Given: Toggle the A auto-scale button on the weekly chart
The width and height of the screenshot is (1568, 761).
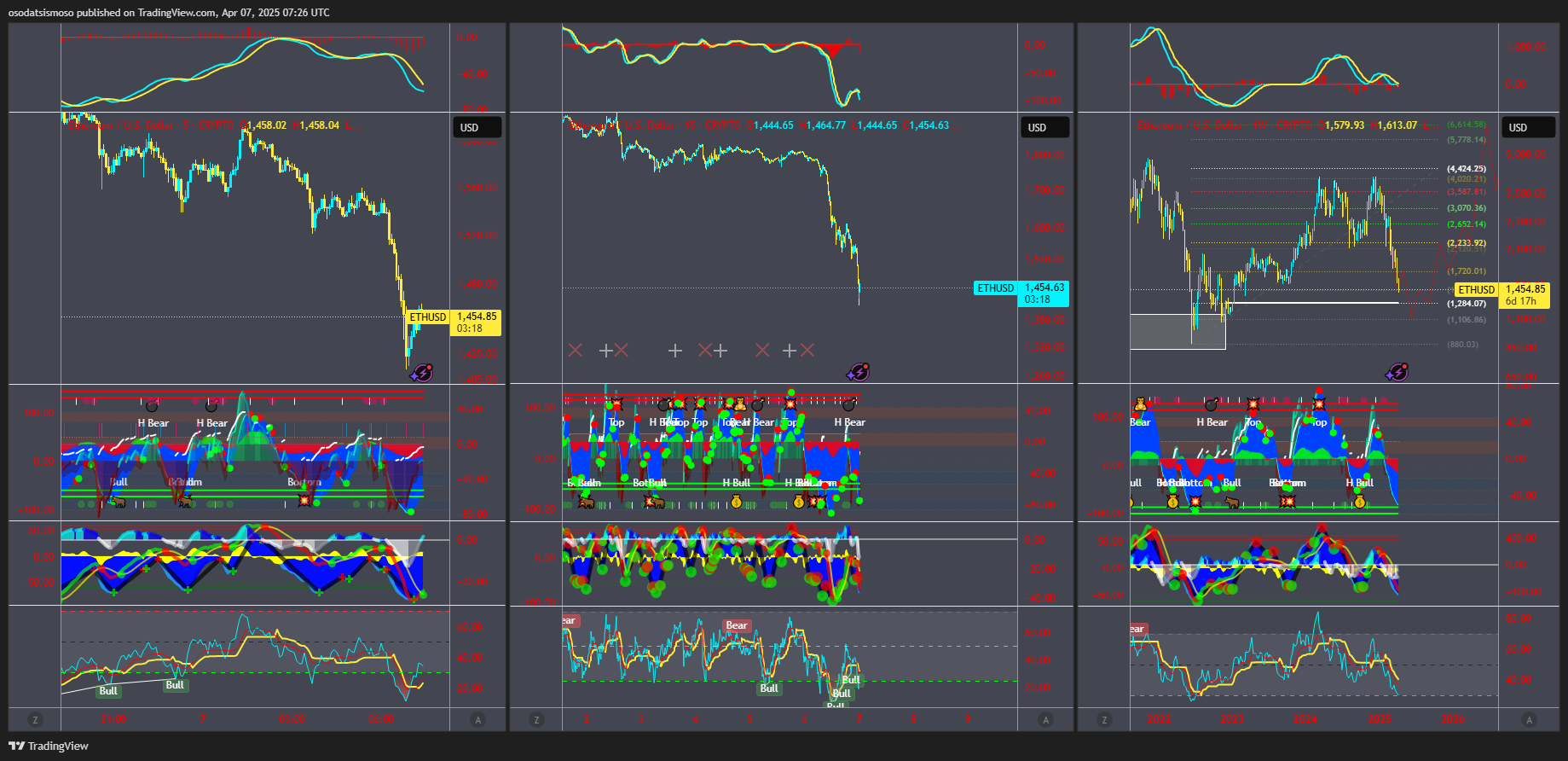Looking at the screenshot, I should 1529,720.
